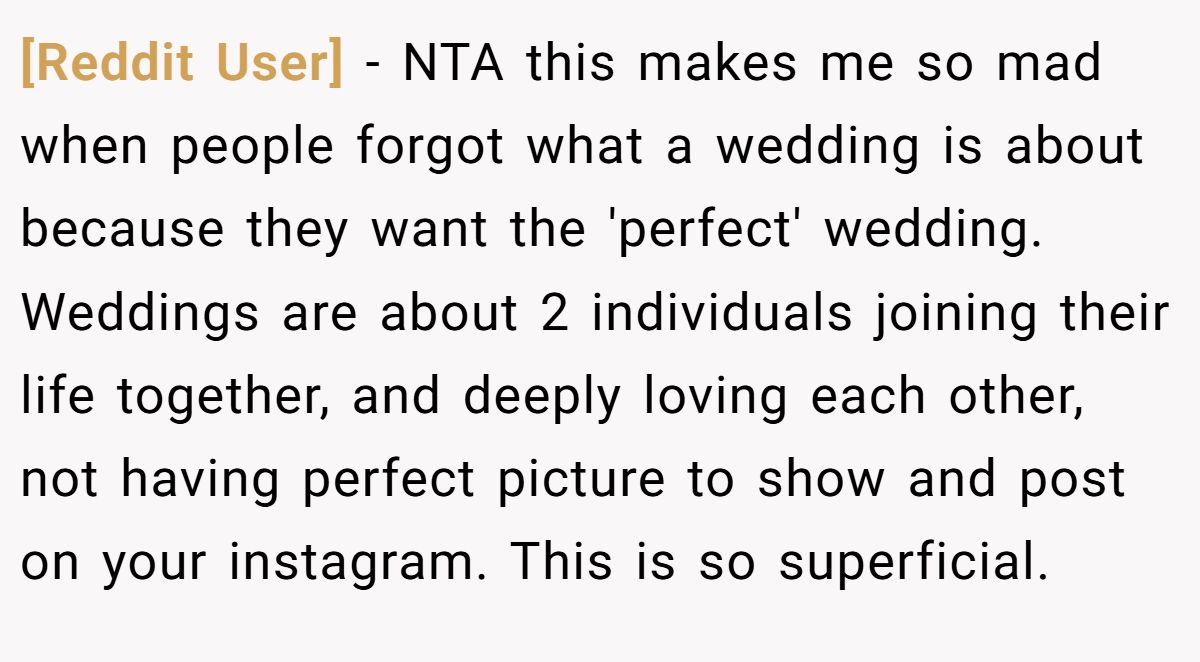
Task: Click the word 'because' in the comment
Action: [x=122, y=230]
